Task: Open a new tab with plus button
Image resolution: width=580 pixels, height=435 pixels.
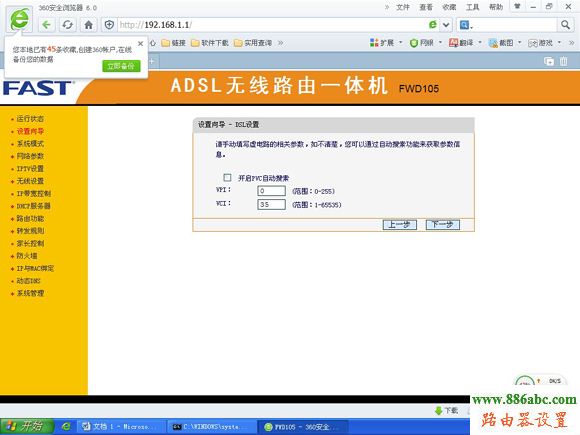Action: click(152, 61)
